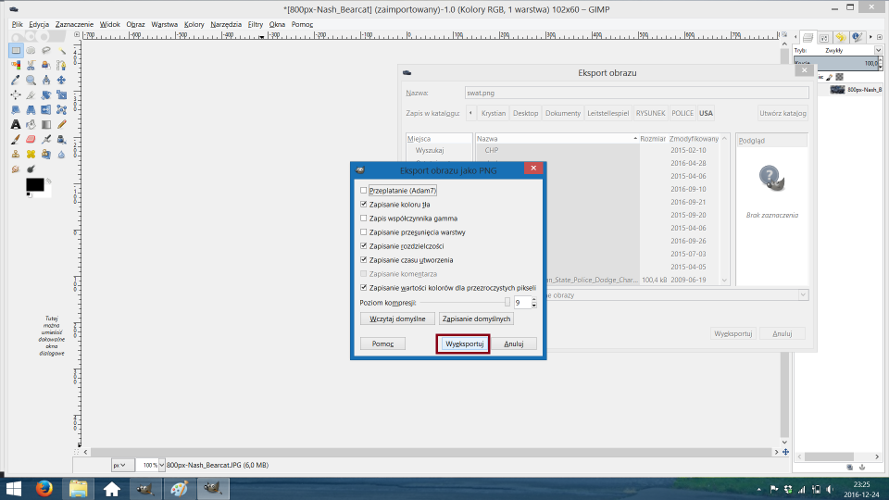This screenshot has height=500, width=889.
Task: Enable Przeplatanie (Adam7) checkbox
Action: [363, 190]
